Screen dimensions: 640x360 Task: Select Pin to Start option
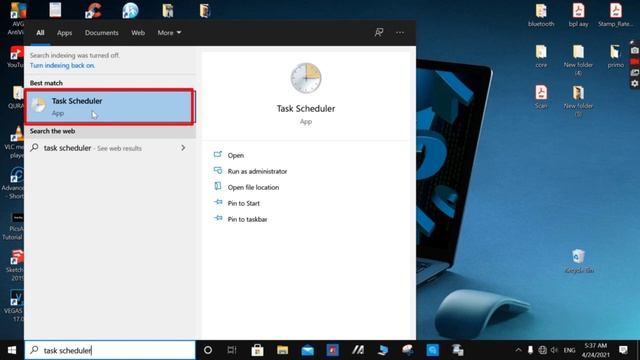pyautogui.click(x=243, y=203)
